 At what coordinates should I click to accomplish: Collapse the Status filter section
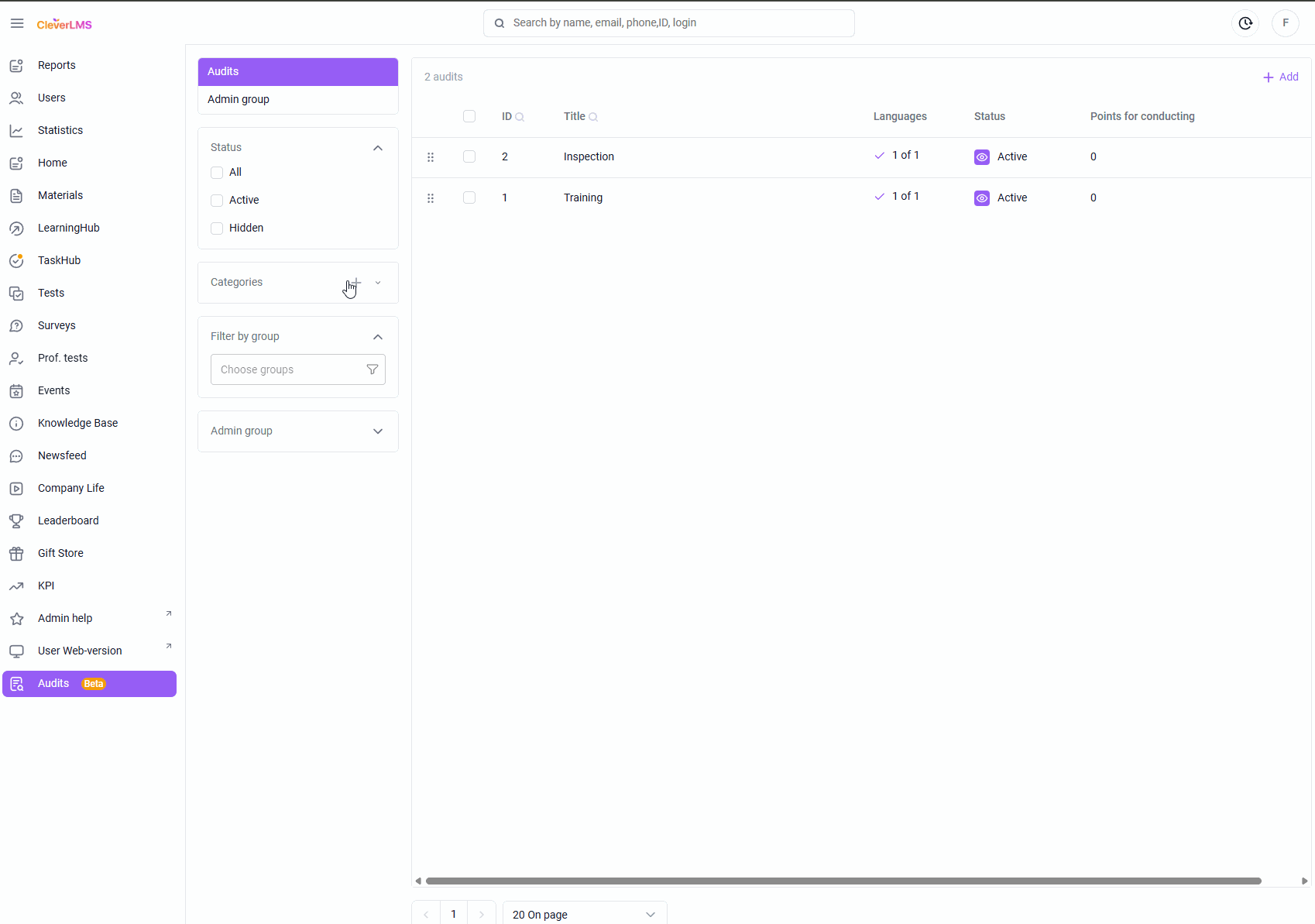(378, 148)
